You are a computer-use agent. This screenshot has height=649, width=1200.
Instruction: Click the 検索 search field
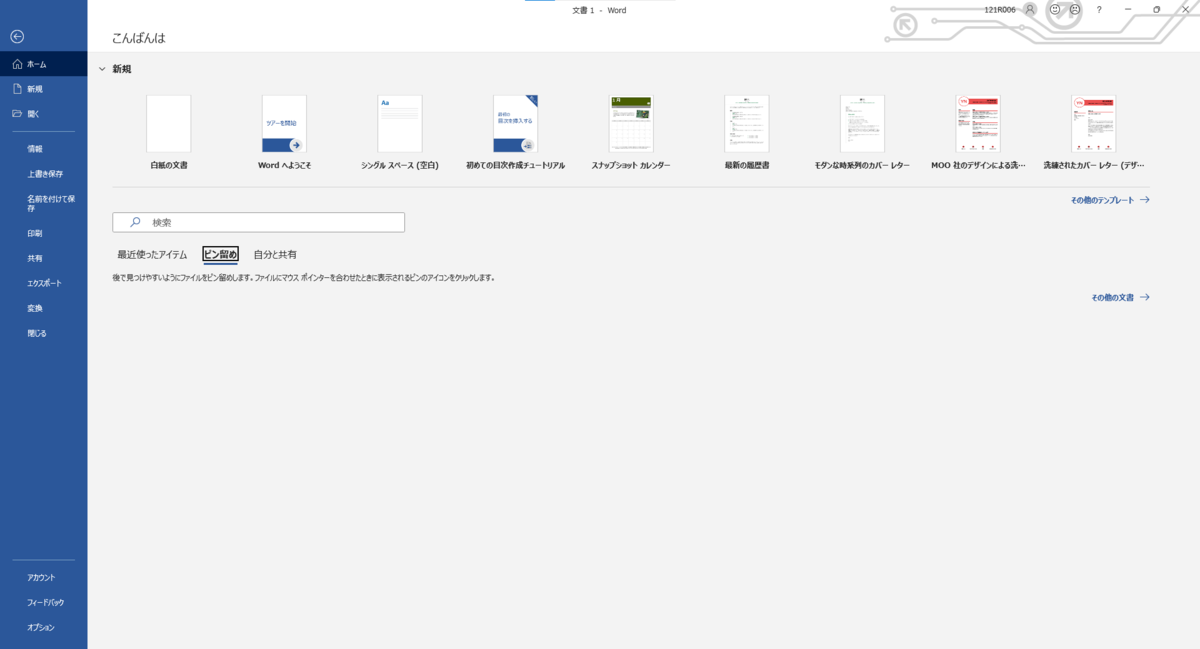[258, 222]
